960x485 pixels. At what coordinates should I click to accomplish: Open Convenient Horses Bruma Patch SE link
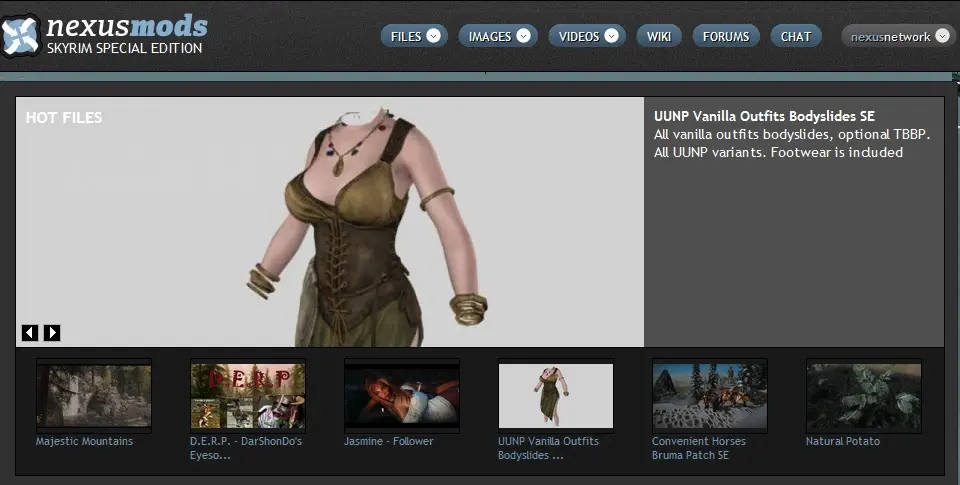699,448
